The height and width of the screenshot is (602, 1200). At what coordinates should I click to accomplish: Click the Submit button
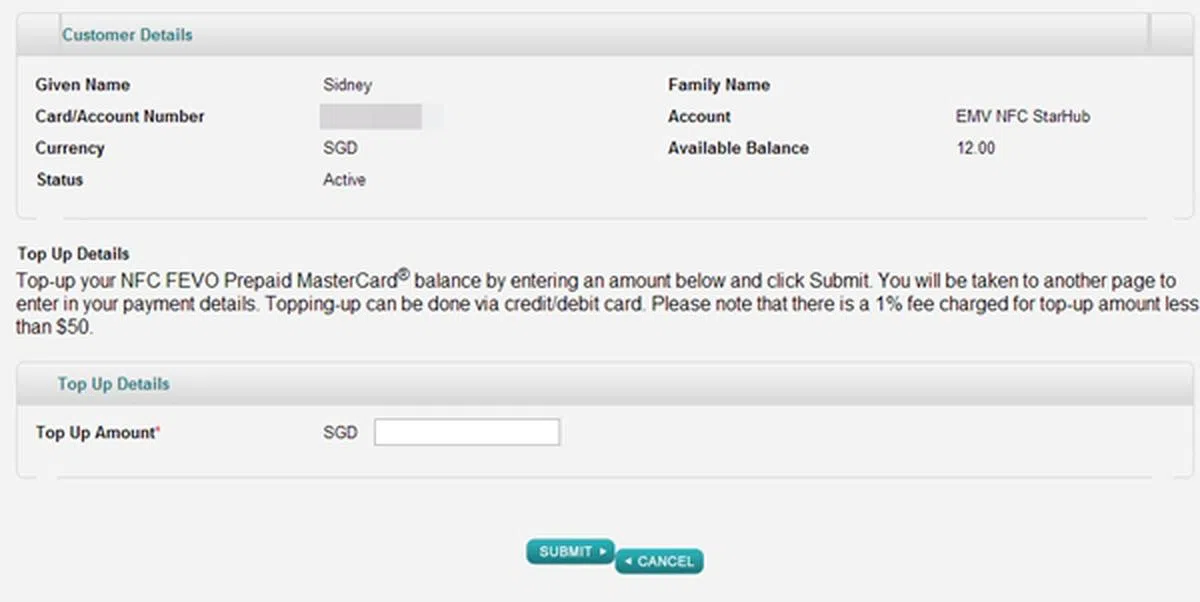(569, 552)
